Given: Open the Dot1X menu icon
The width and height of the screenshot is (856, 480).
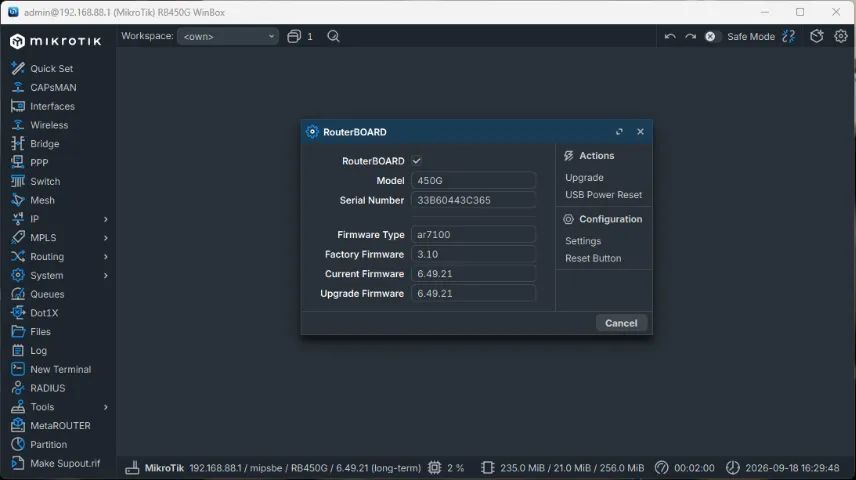Looking at the screenshot, I should pos(17,313).
